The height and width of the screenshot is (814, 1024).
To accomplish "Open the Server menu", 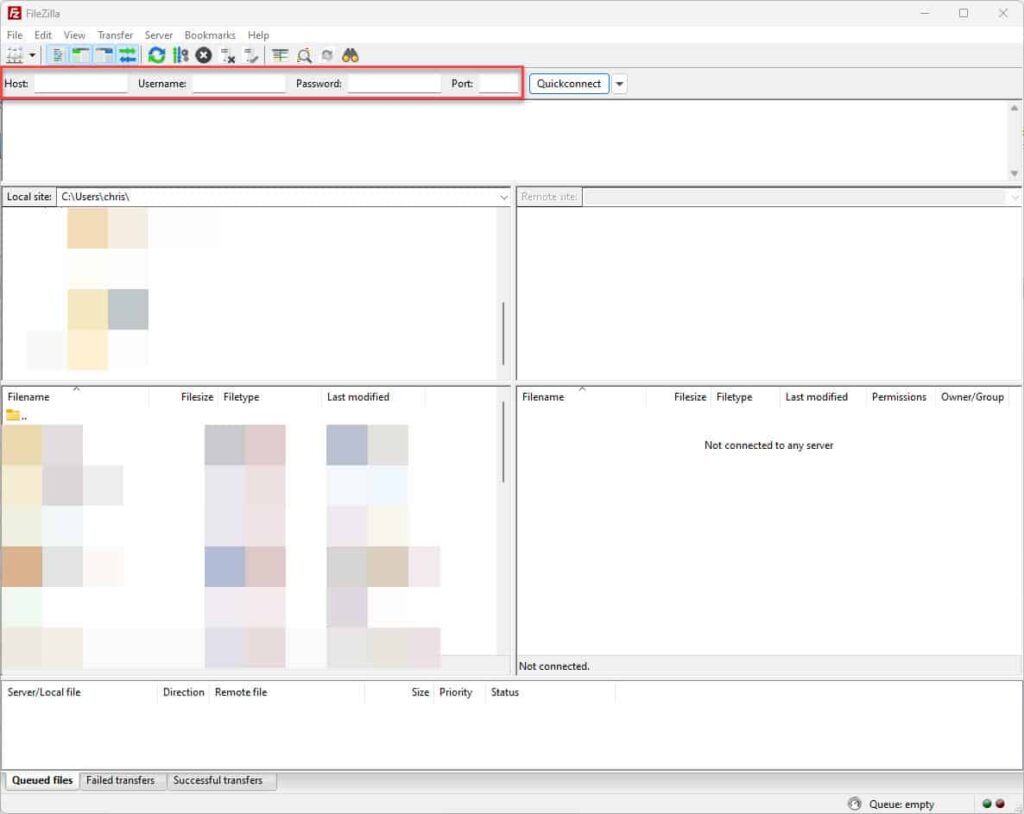I will (159, 35).
